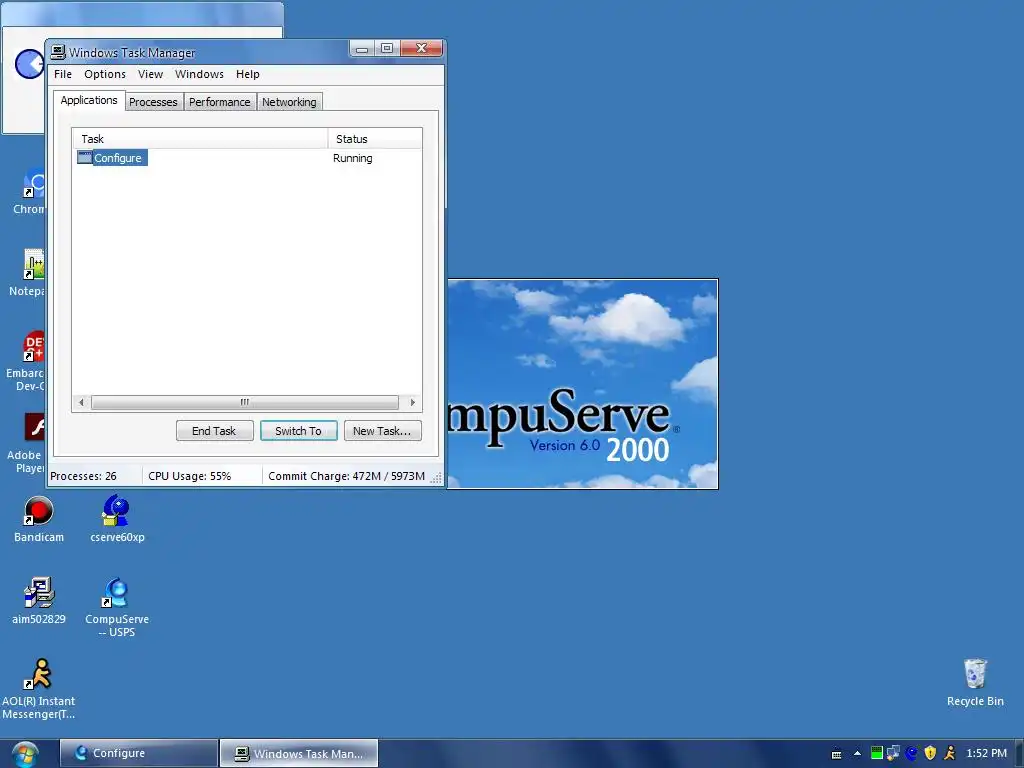Click the End Task button
This screenshot has height=768, width=1024.
pyautogui.click(x=214, y=431)
